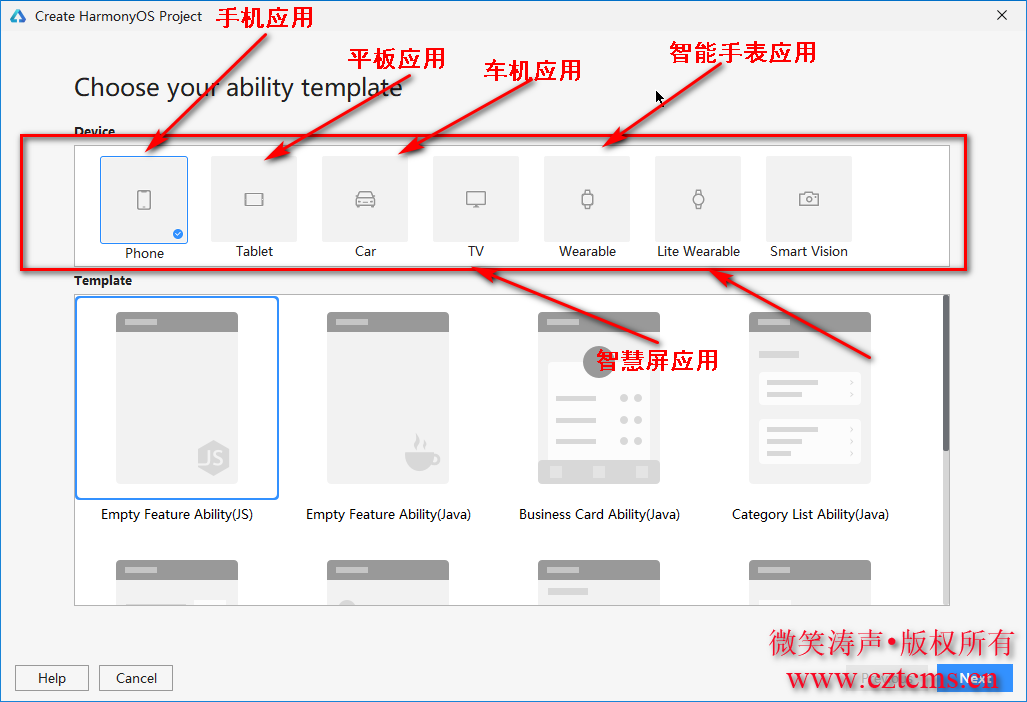Close the Create HarmonyOS Project dialog
1027x702 pixels.
pyautogui.click(x=1001, y=15)
